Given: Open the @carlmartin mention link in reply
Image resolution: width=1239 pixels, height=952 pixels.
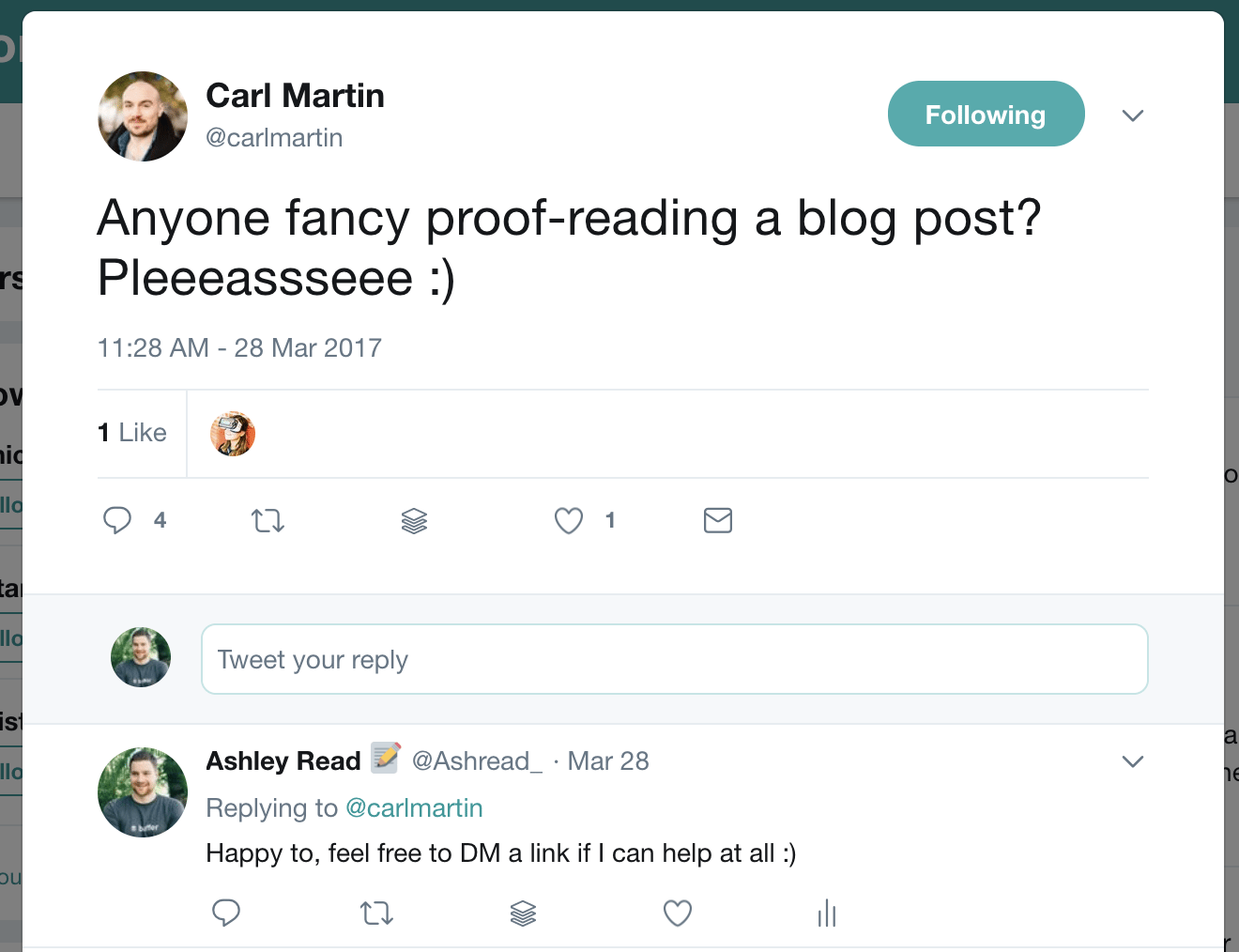Looking at the screenshot, I should (414, 808).
